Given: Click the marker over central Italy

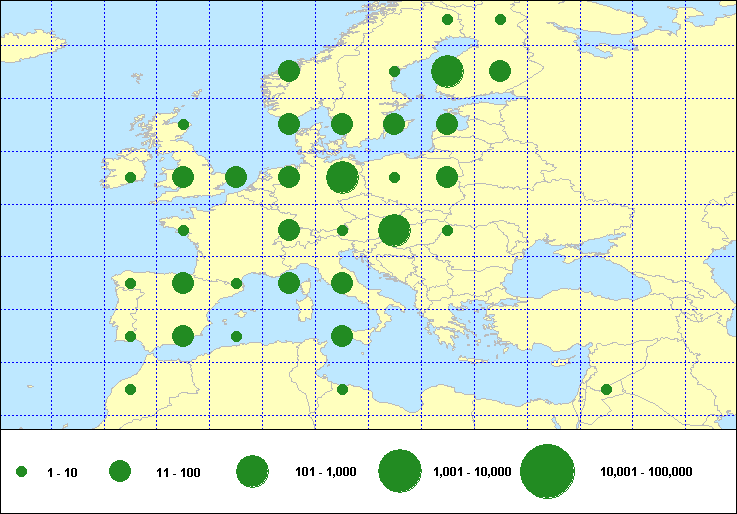Looking at the screenshot, I should click(342, 283).
